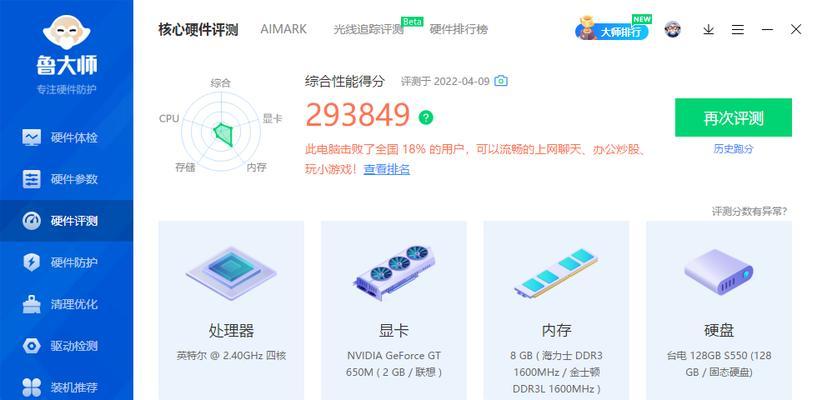Click the memory stick illustration
The width and height of the screenshot is (817, 400).
click(x=556, y=273)
